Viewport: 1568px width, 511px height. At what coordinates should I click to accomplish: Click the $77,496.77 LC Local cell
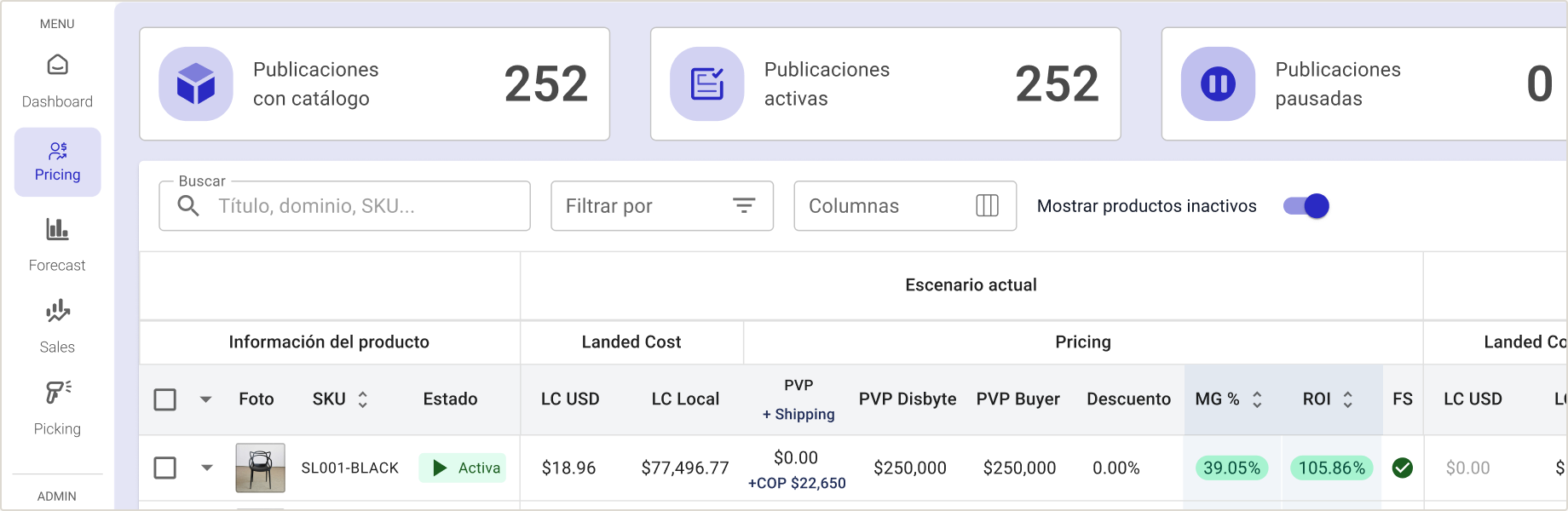(x=685, y=468)
